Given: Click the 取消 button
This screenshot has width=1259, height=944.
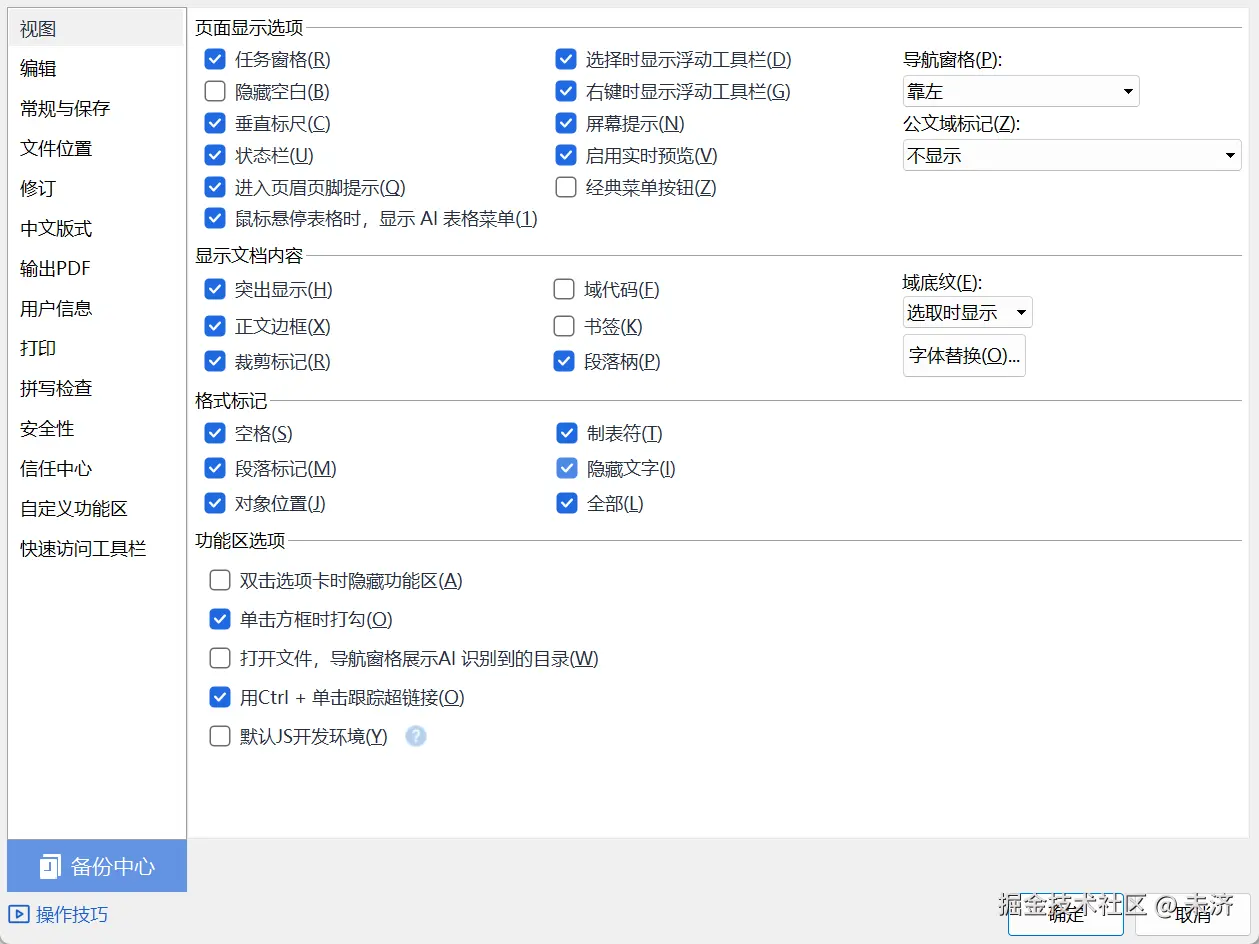Looking at the screenshot, I should 1193,914.
